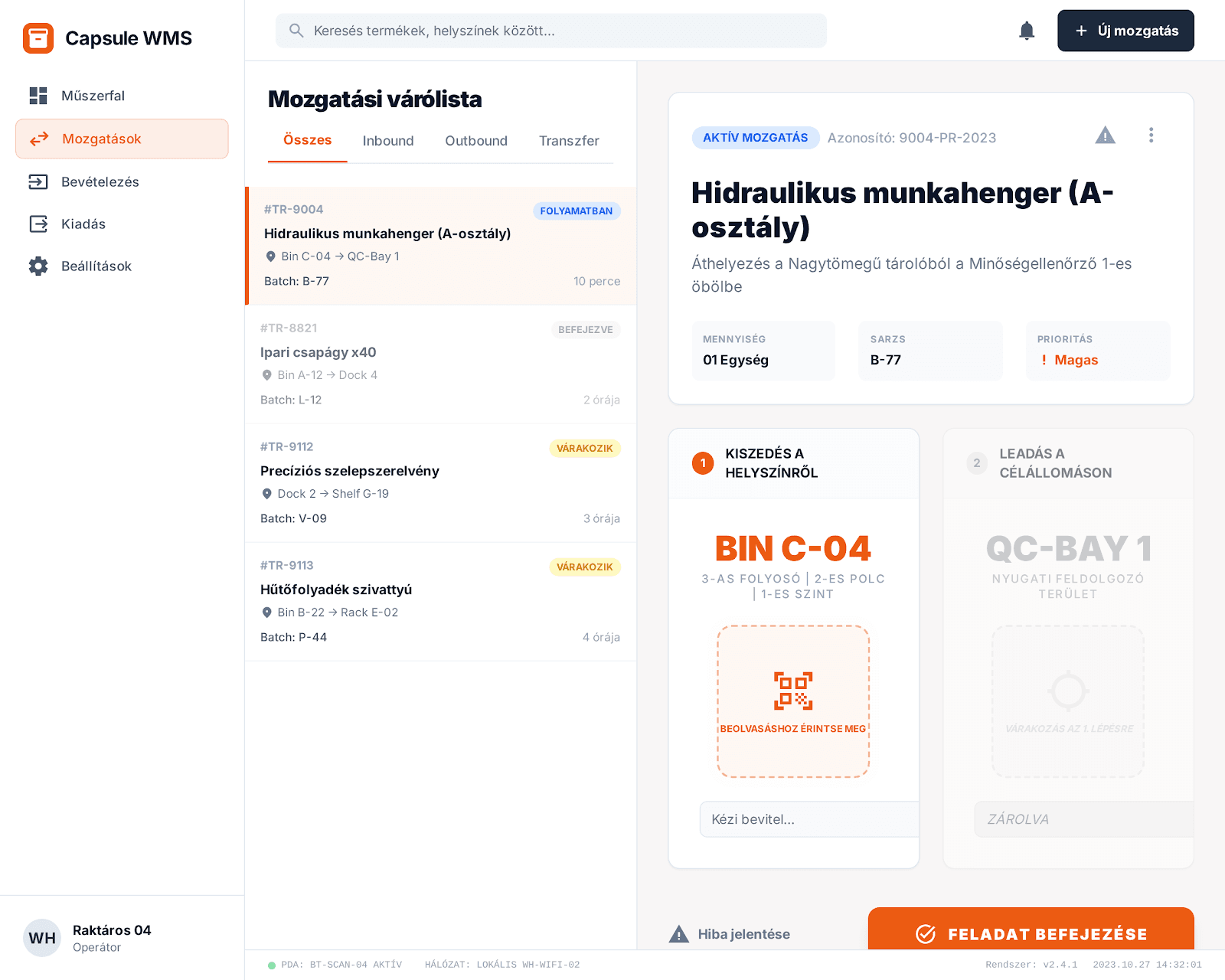Open the three-dot options menu of active movement
Viewport: 1225px width, 980px height.
[1151, 135]
